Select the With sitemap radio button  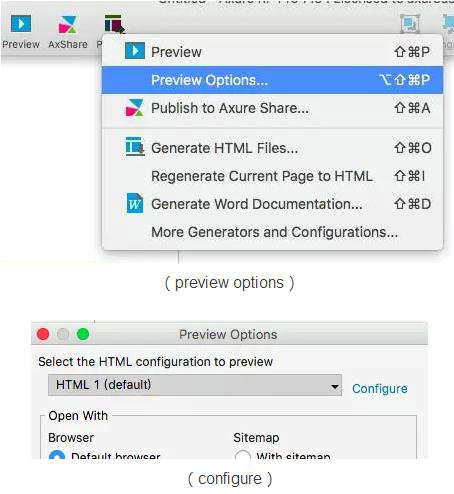coord(242,455)
